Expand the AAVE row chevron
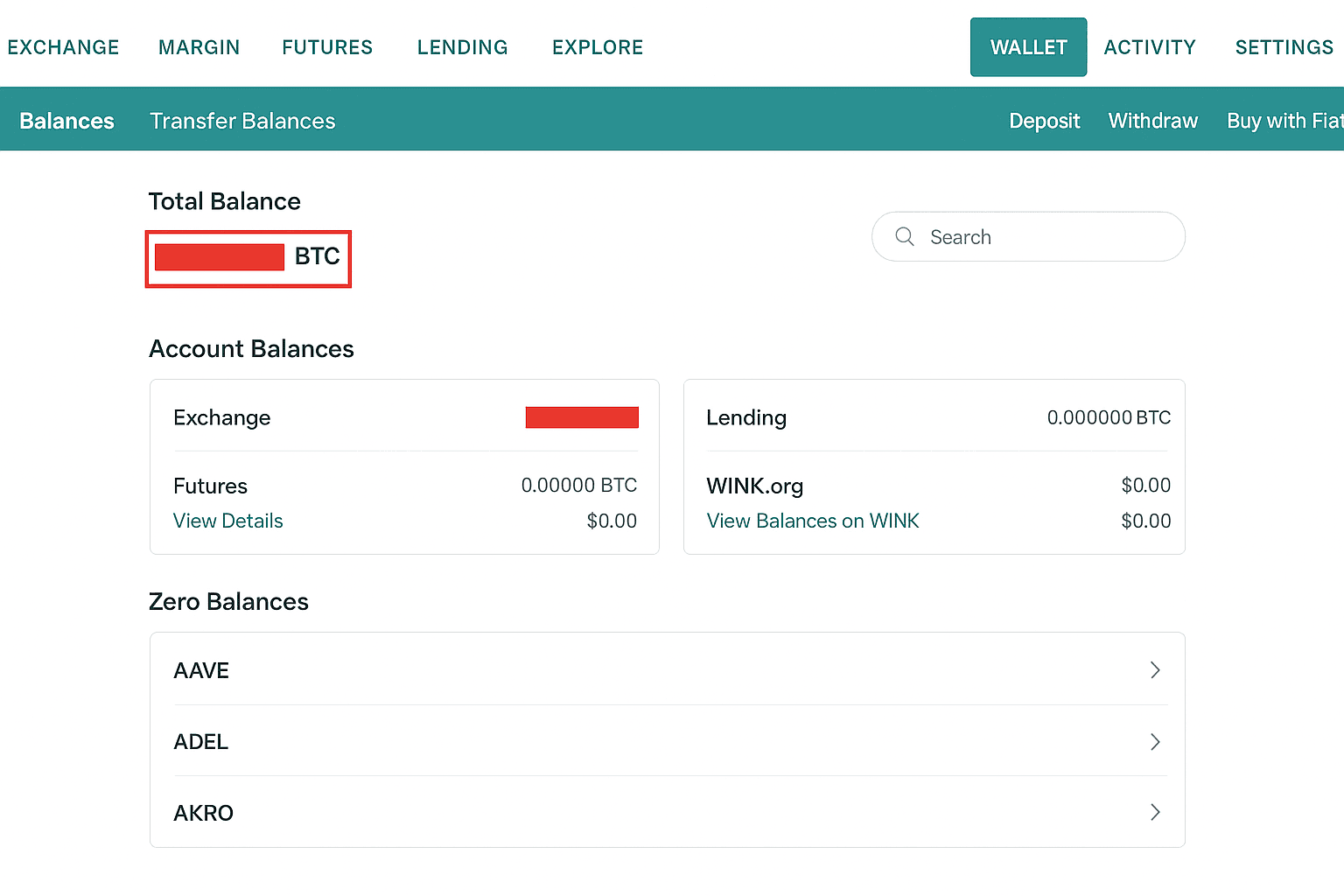Viewport: 1344px width, 896px height. tap(1155, 670)
